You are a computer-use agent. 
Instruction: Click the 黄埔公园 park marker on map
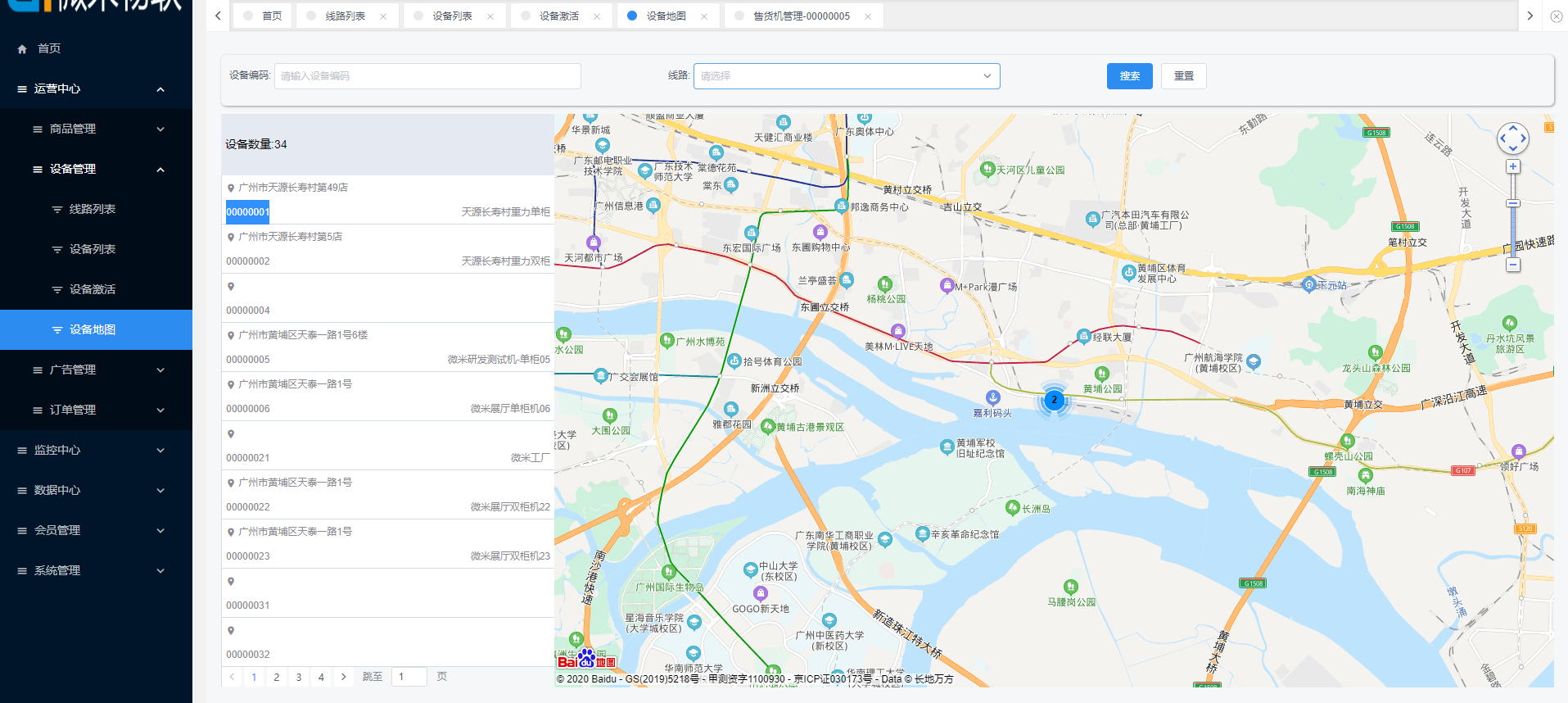[1102, 374]
